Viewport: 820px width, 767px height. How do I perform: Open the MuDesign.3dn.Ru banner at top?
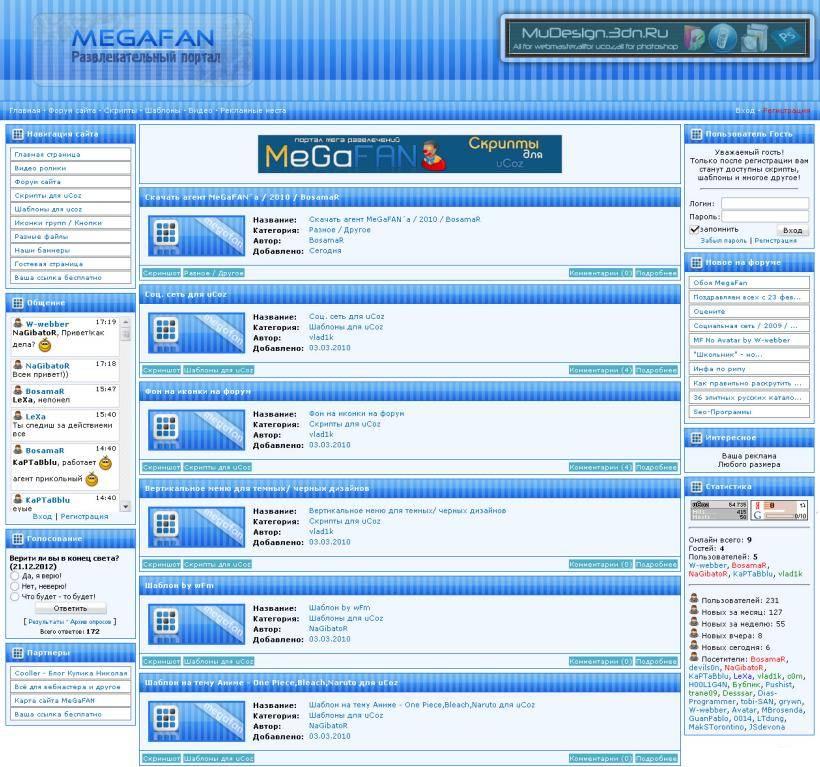click(657, 39)
